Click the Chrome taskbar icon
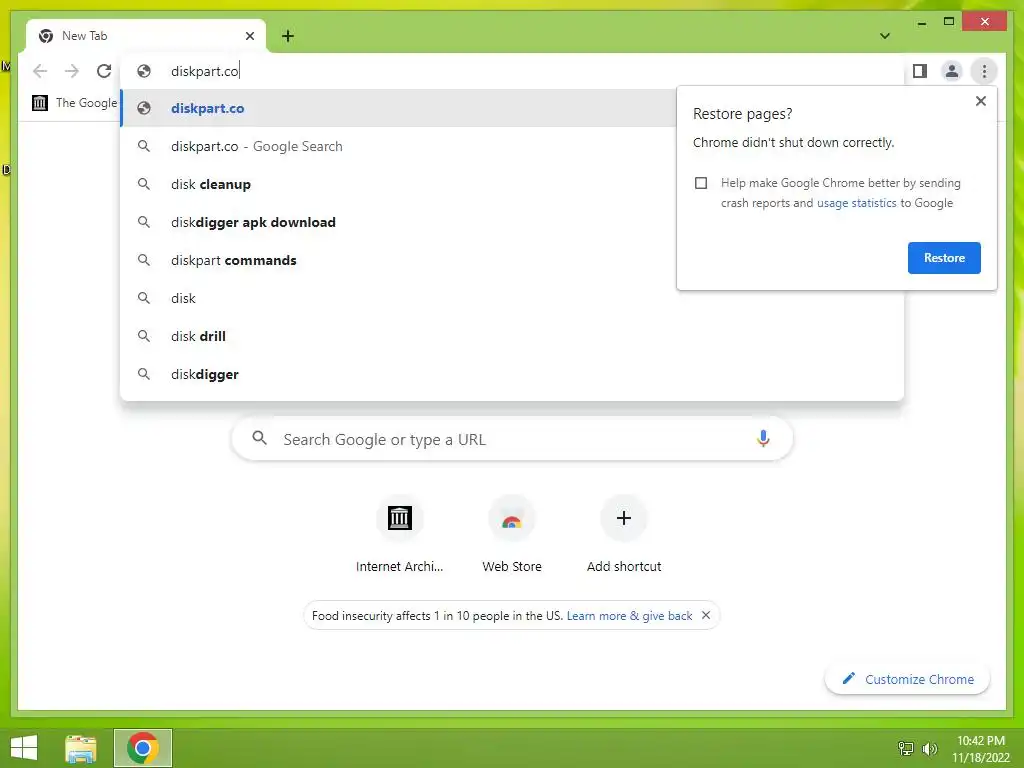 (x=143, y=748)
